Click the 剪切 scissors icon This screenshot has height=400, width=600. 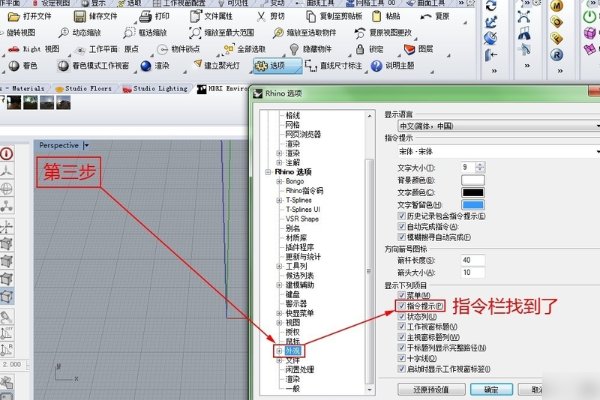[x=261, y=16]
